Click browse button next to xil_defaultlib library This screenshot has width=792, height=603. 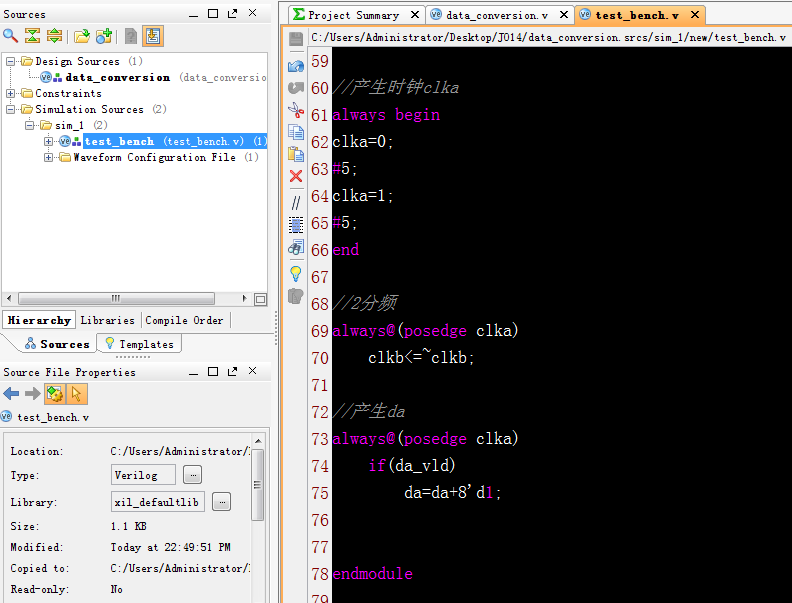(x=222, y=501)
